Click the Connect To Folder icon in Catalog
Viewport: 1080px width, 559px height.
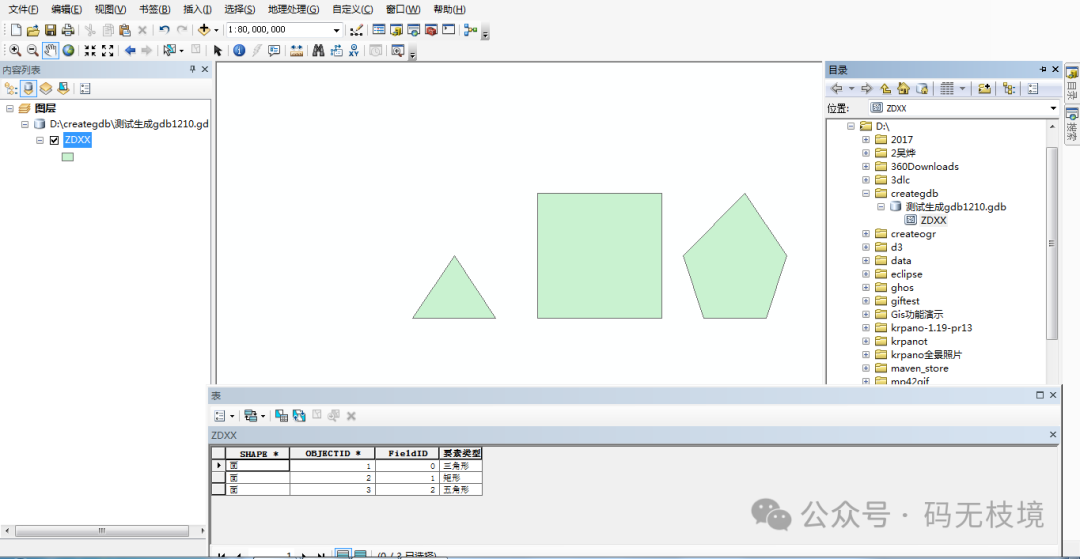pos(984,88)
